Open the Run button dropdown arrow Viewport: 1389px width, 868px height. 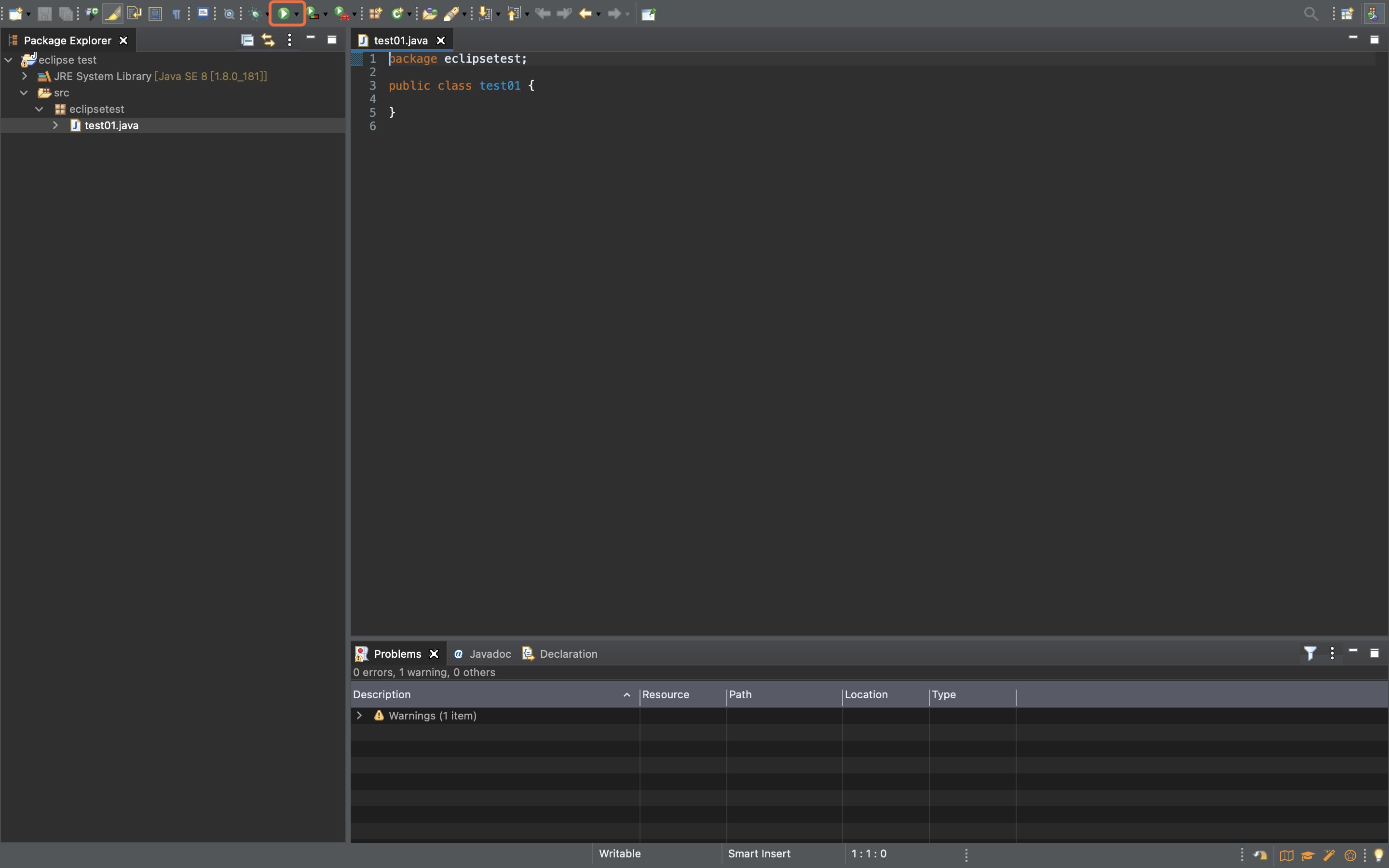pyautogui.click(x=297, y=14)
